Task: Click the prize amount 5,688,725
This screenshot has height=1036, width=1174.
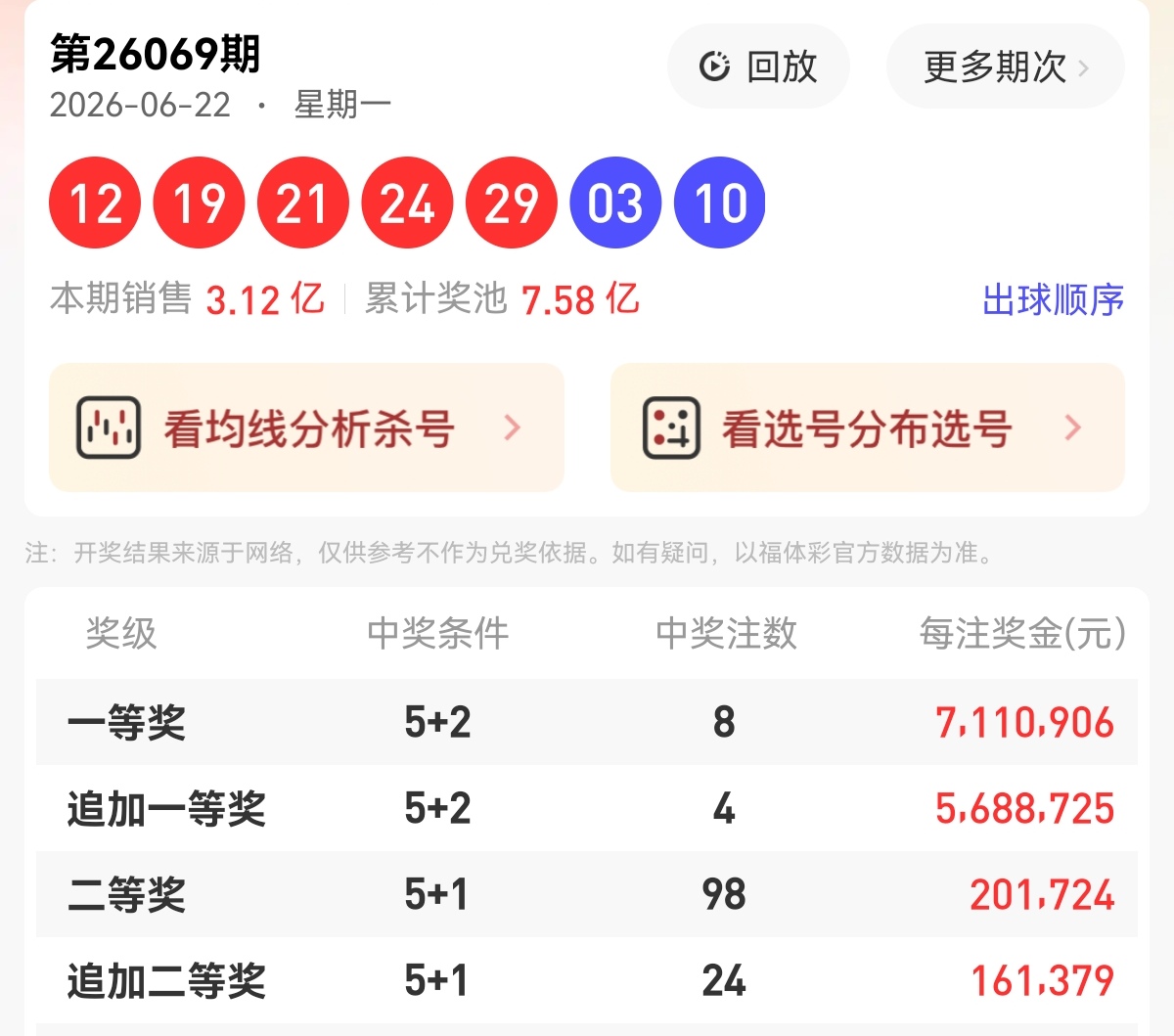Action: click(1024, 809)
